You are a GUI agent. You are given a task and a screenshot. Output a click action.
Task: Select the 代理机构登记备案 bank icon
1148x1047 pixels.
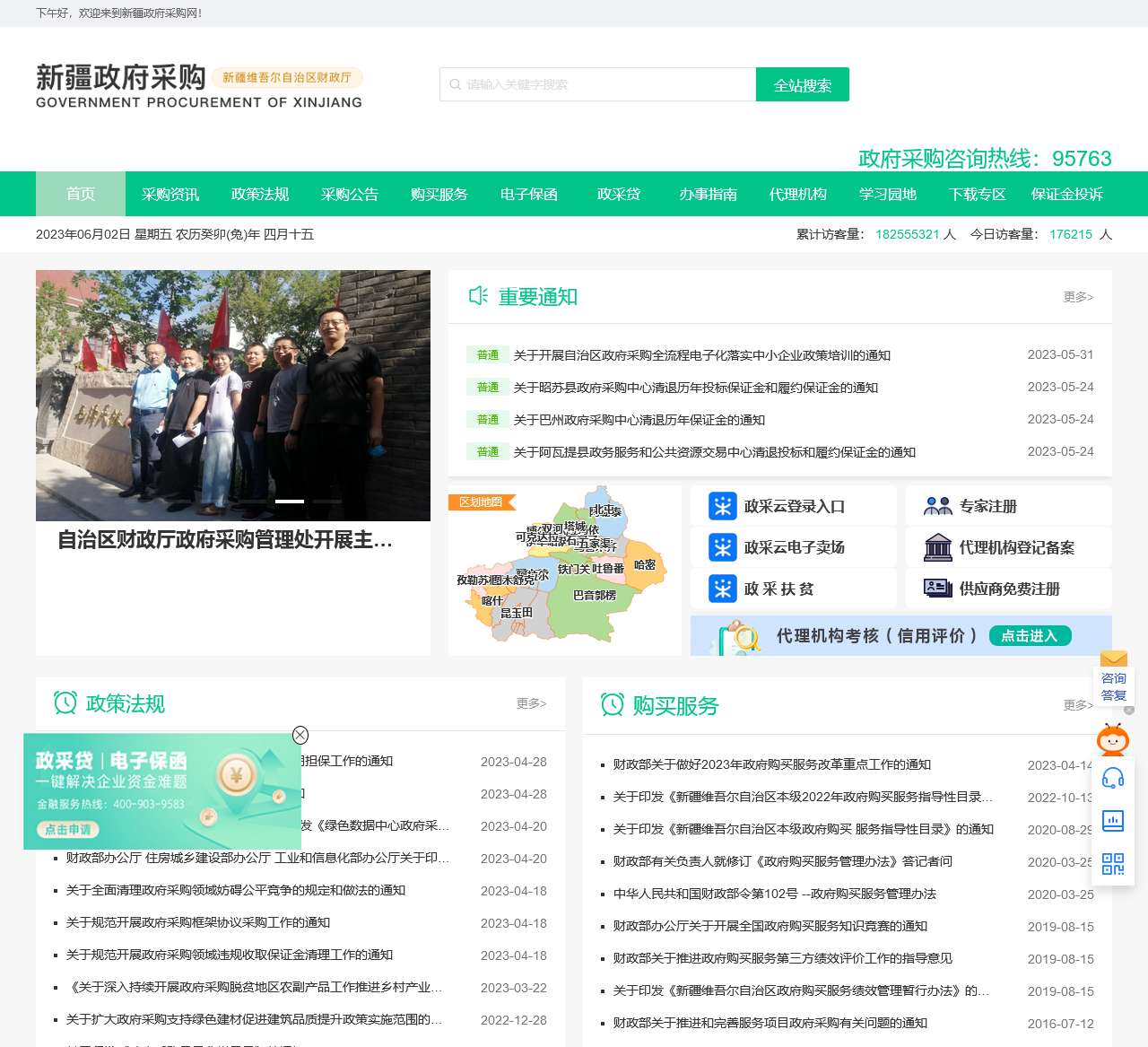[x=938, y=546]
